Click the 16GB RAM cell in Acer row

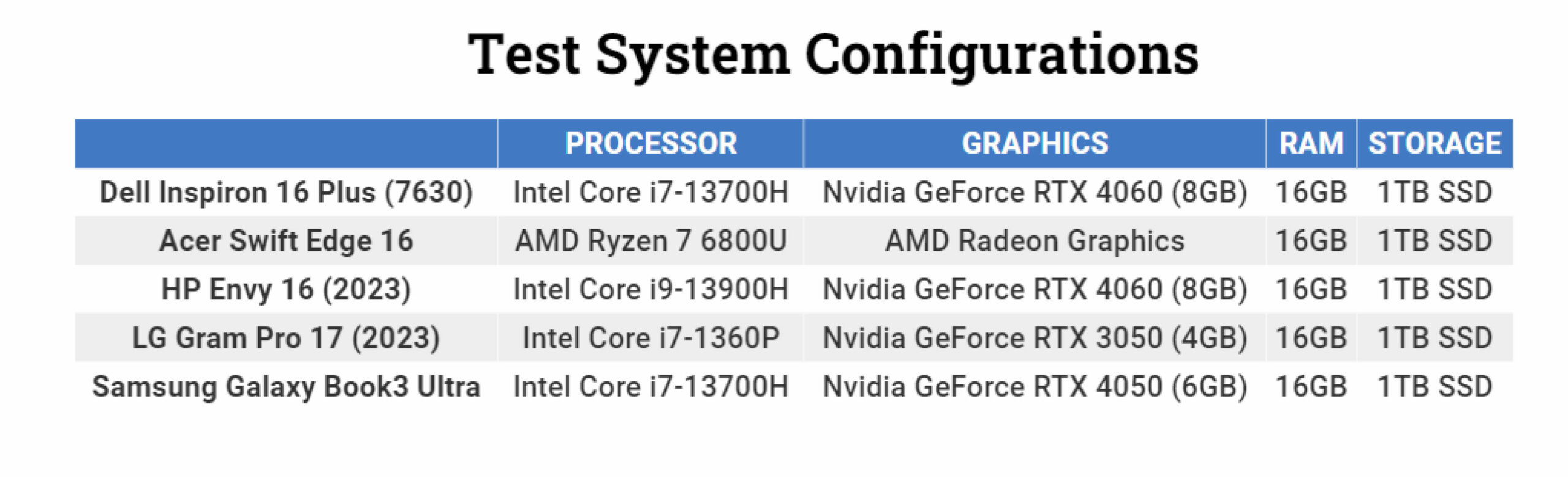[x=1311, y=241]
